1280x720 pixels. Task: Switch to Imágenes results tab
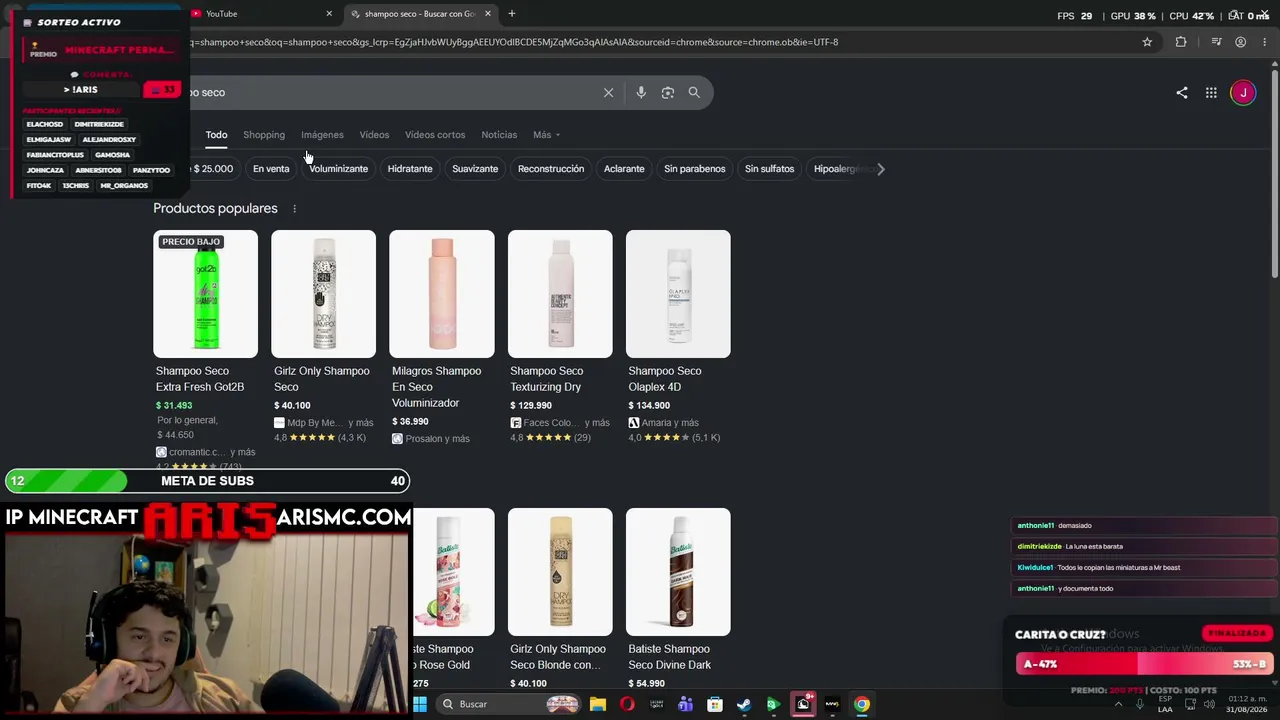click(x=322, y=135)
